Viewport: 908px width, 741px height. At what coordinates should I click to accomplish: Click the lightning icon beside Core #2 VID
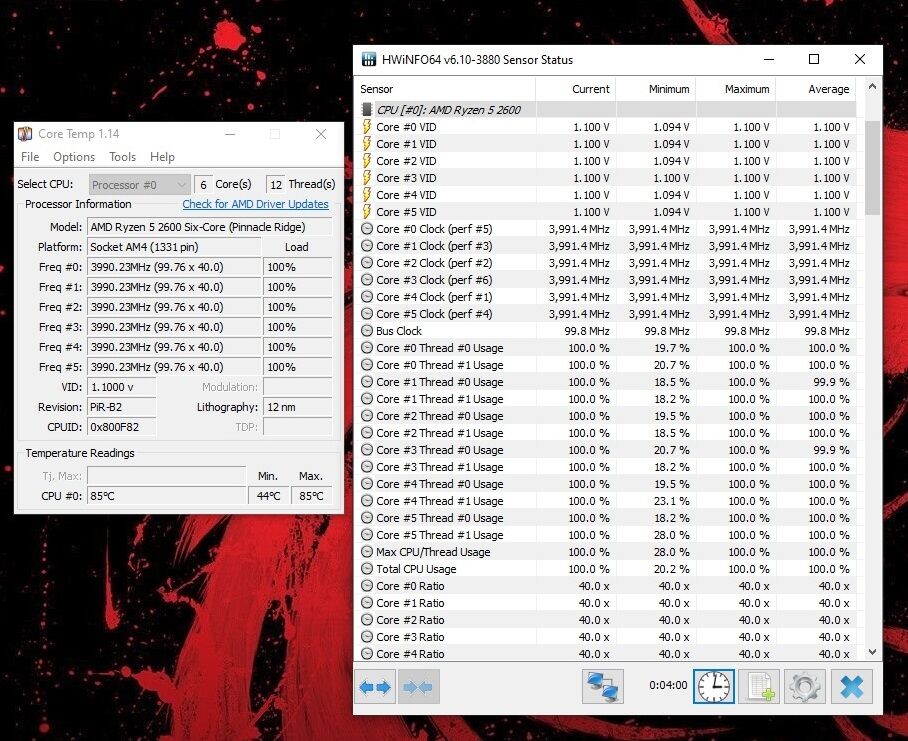(367, 161)
